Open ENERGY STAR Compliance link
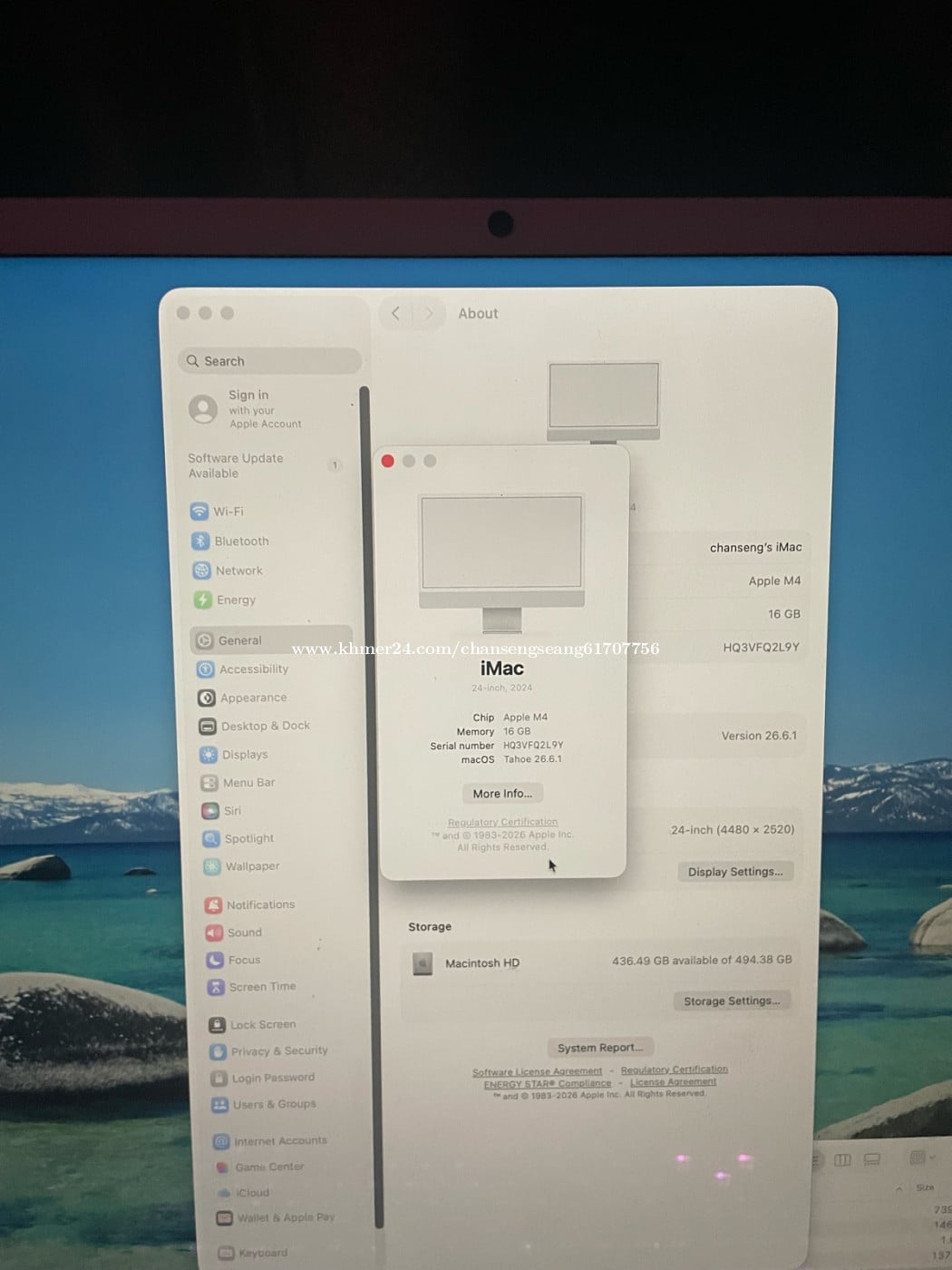Viewport: 952px width, 1270px height. pyautogui.click(x=548, y=1084)
